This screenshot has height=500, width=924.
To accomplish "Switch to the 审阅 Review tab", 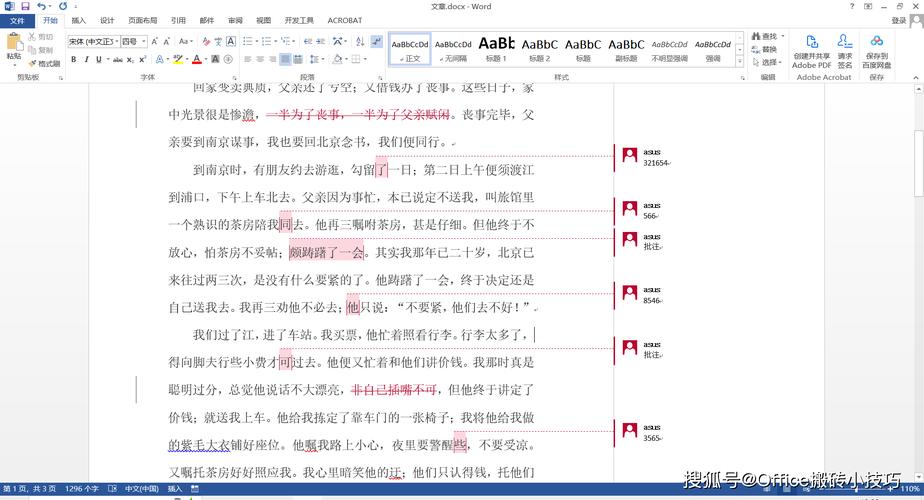I will [x=235, y=21].
